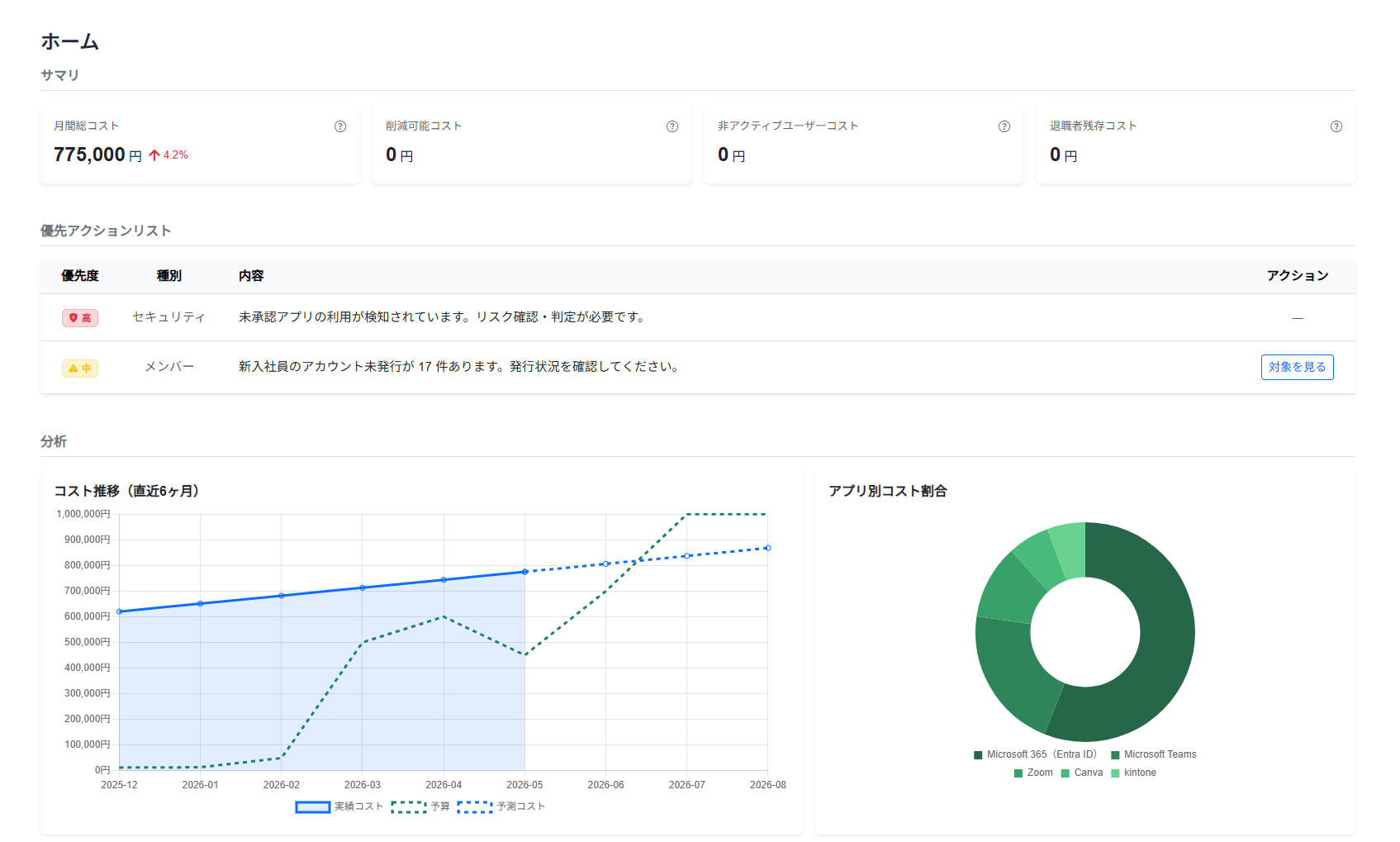Viewport: 1400px width, 842px height.
Task: Click the 1,000,000円 y-axis label
Action: tap(83, 514)
